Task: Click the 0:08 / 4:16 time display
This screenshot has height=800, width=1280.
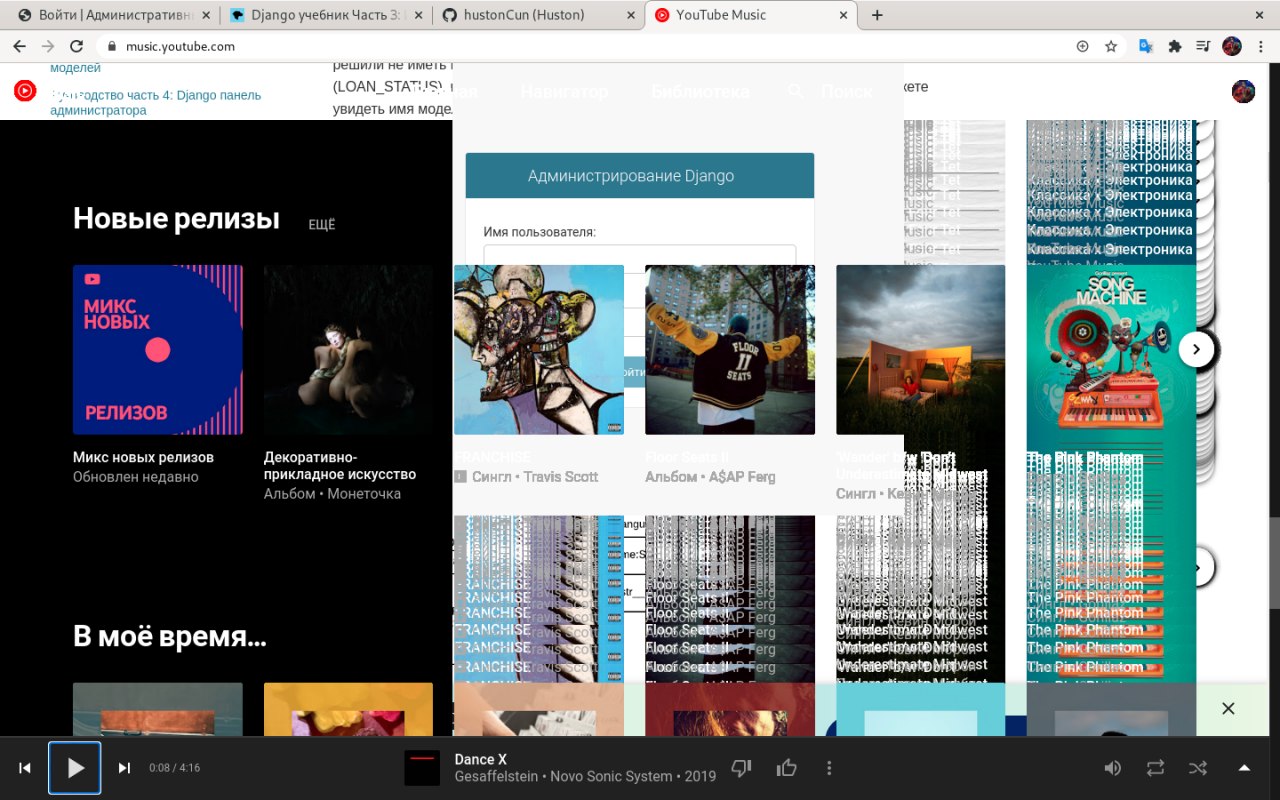Action: click(x=174, y=768)
